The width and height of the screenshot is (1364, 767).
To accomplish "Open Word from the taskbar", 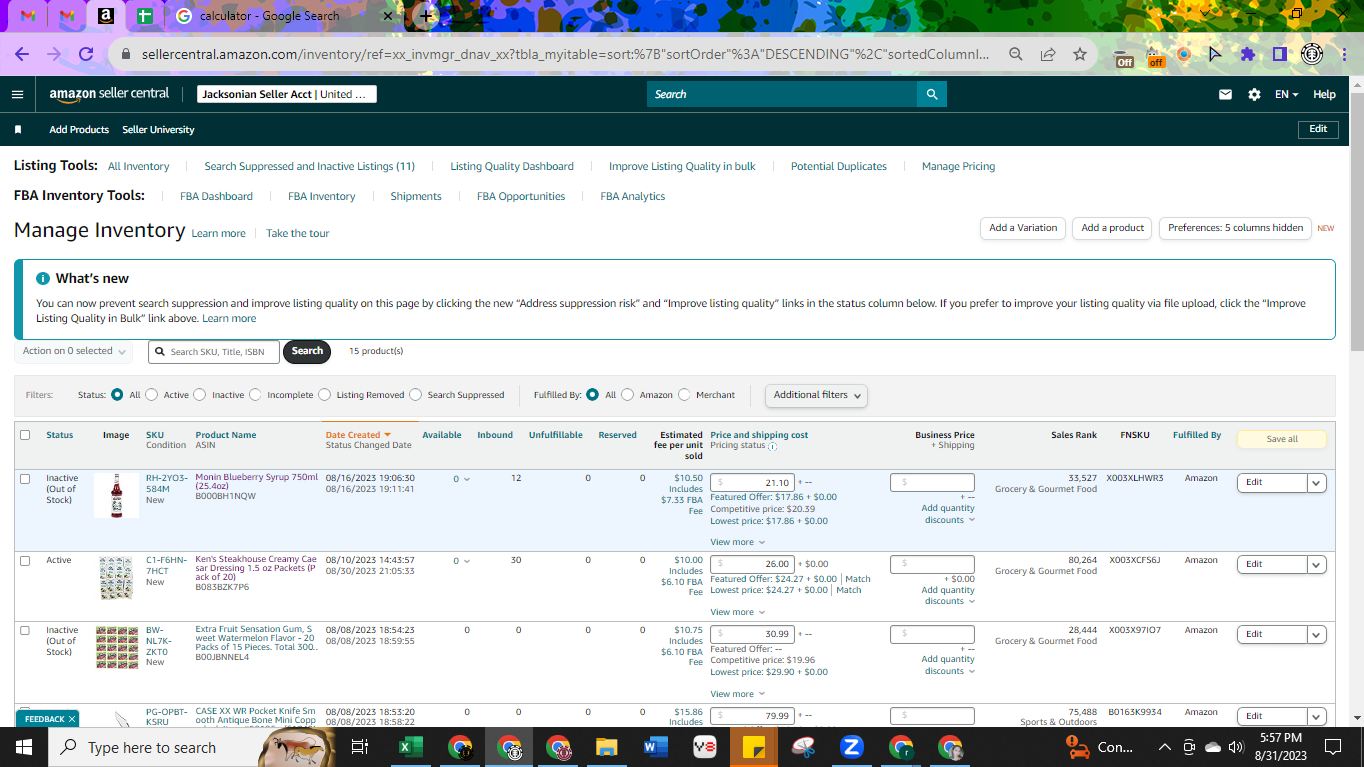I will point(656,747).
